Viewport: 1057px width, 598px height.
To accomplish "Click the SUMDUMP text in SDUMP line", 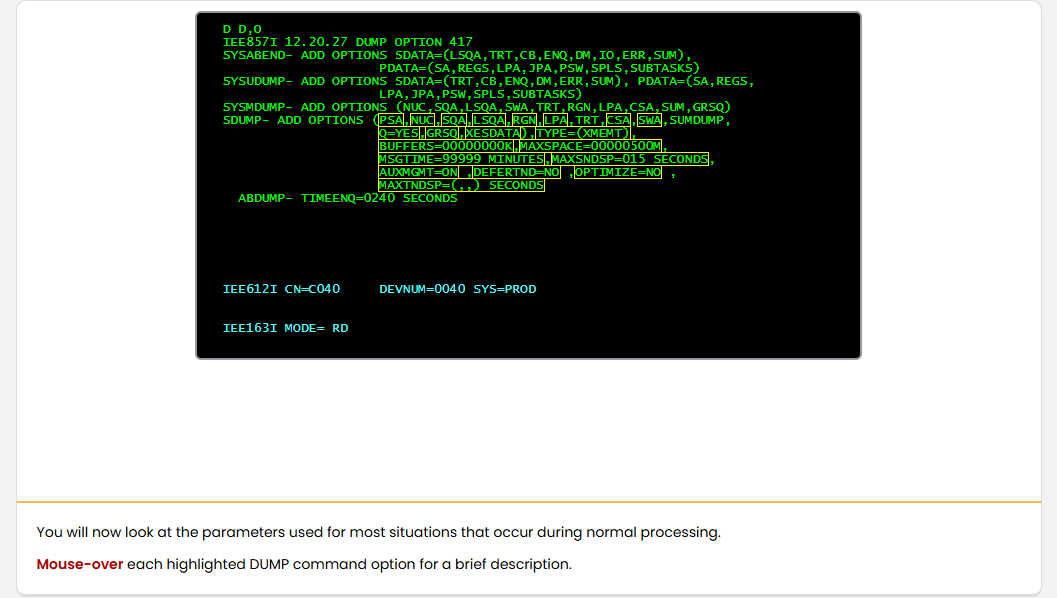I will pyautogui.click(x=696, y=120).
